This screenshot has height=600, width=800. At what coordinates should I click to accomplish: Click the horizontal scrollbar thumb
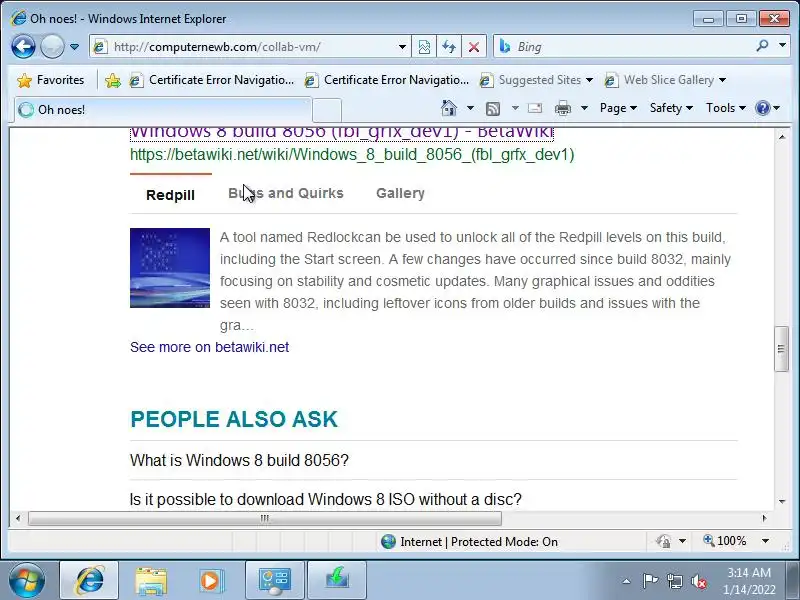pos(265,518)
